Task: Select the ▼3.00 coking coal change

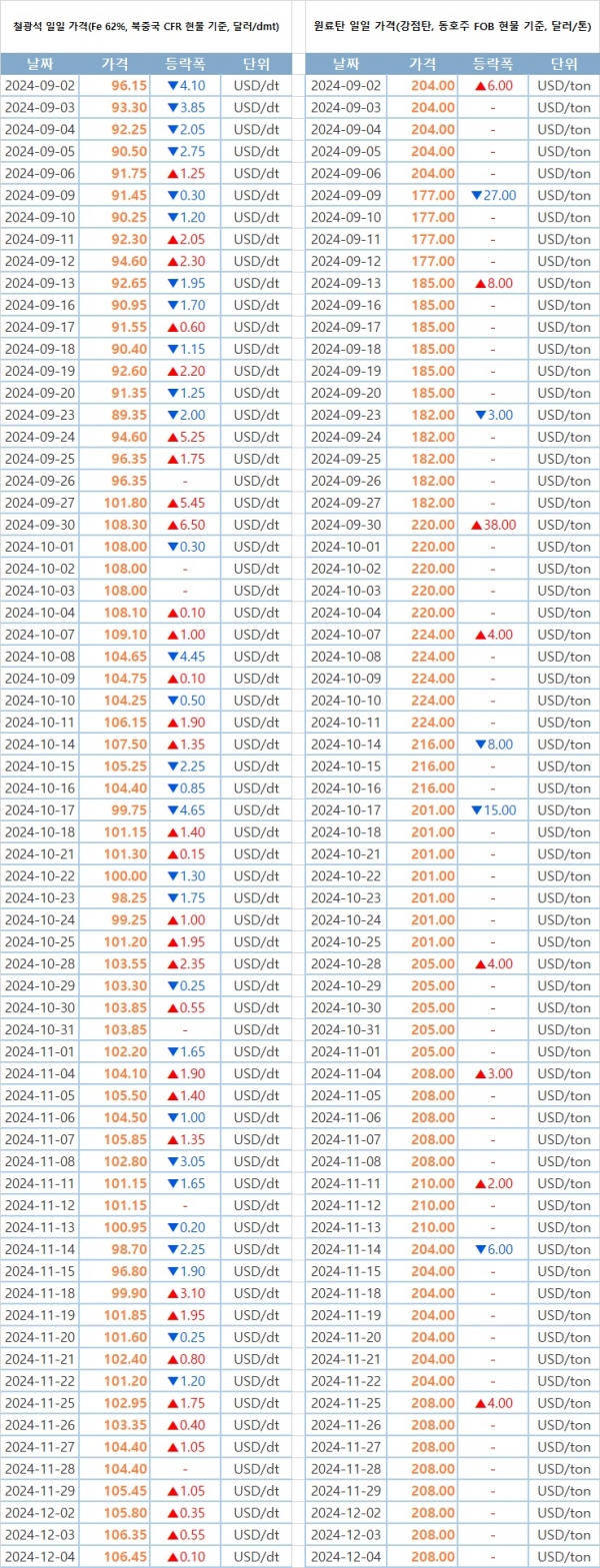Action: (494, 416)
